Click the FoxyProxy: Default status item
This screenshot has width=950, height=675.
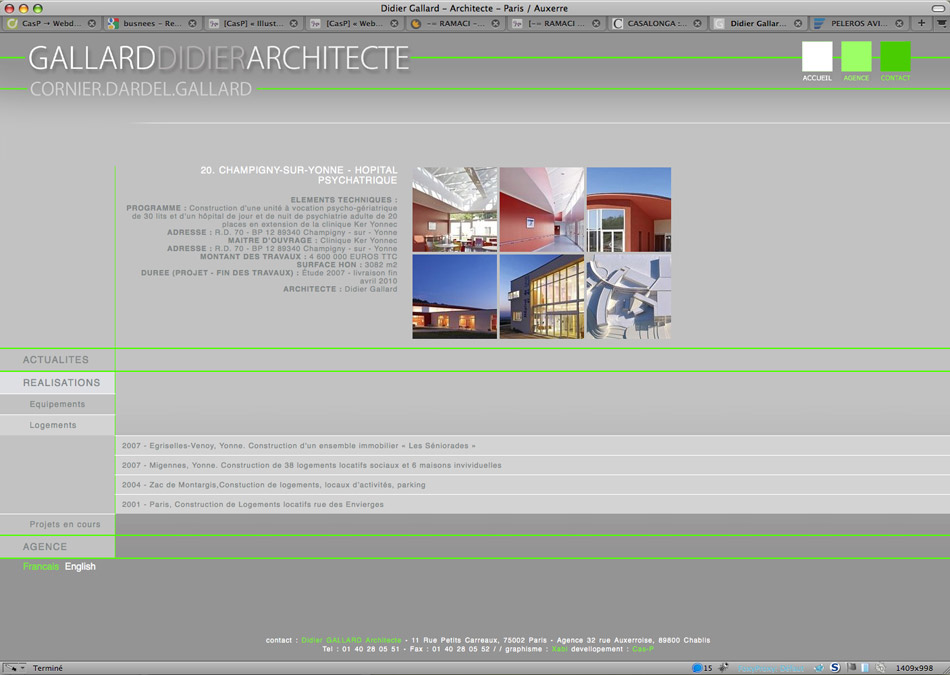click(x=770, y=668)
